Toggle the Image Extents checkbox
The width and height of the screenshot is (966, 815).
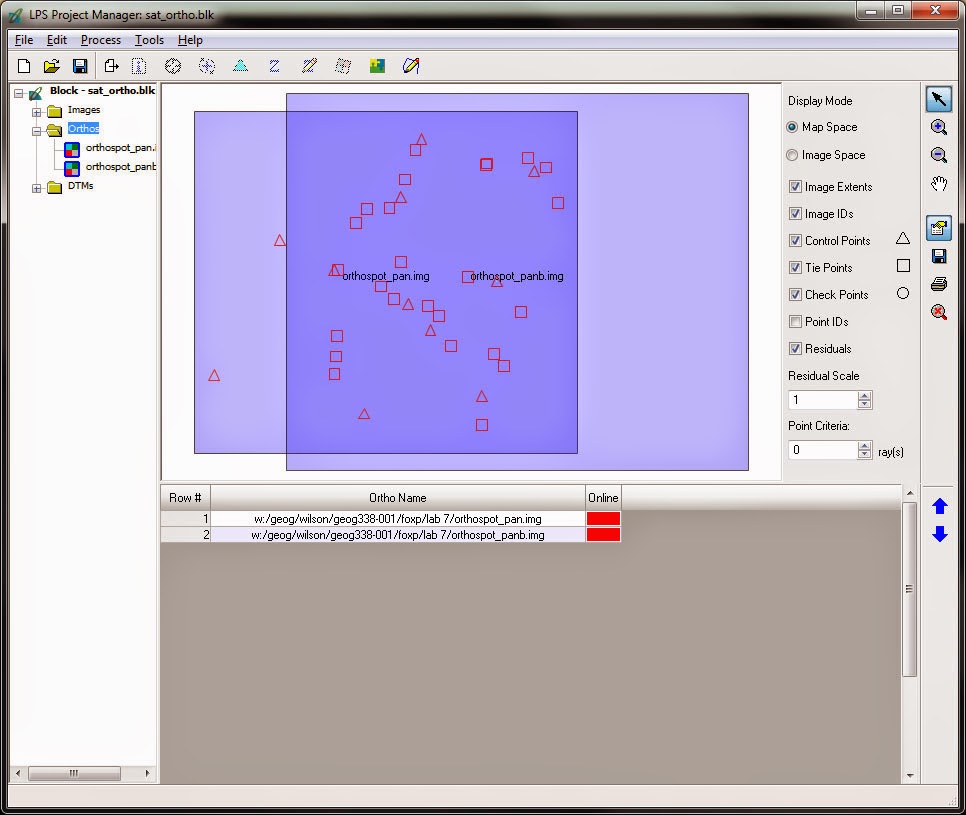coord(795,187)
